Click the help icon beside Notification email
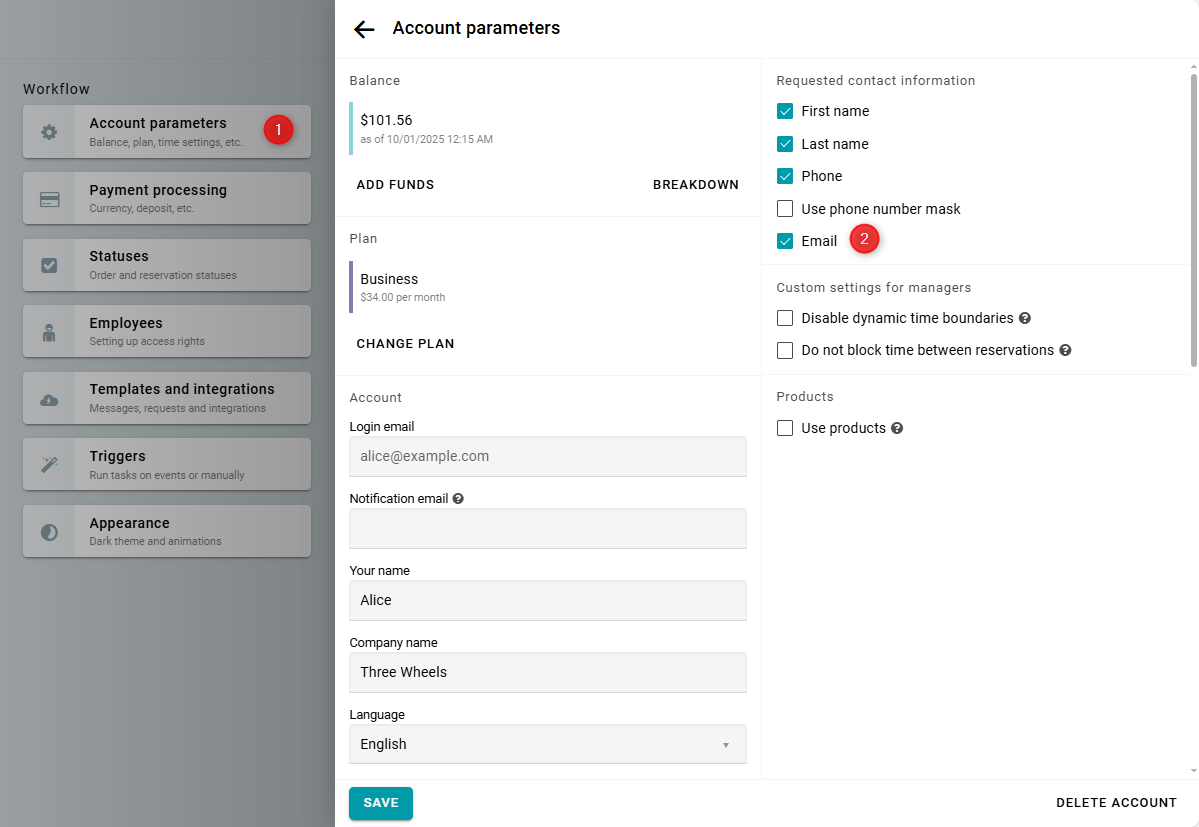Screen dimensions: 1199x827 pyautogui.click(x=458, y=498)
